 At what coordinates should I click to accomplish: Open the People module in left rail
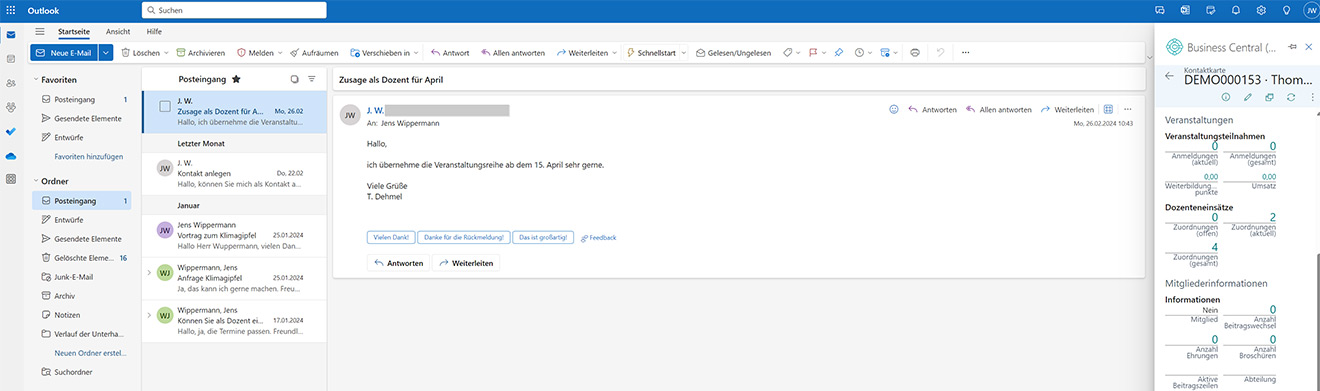point(11,83)
